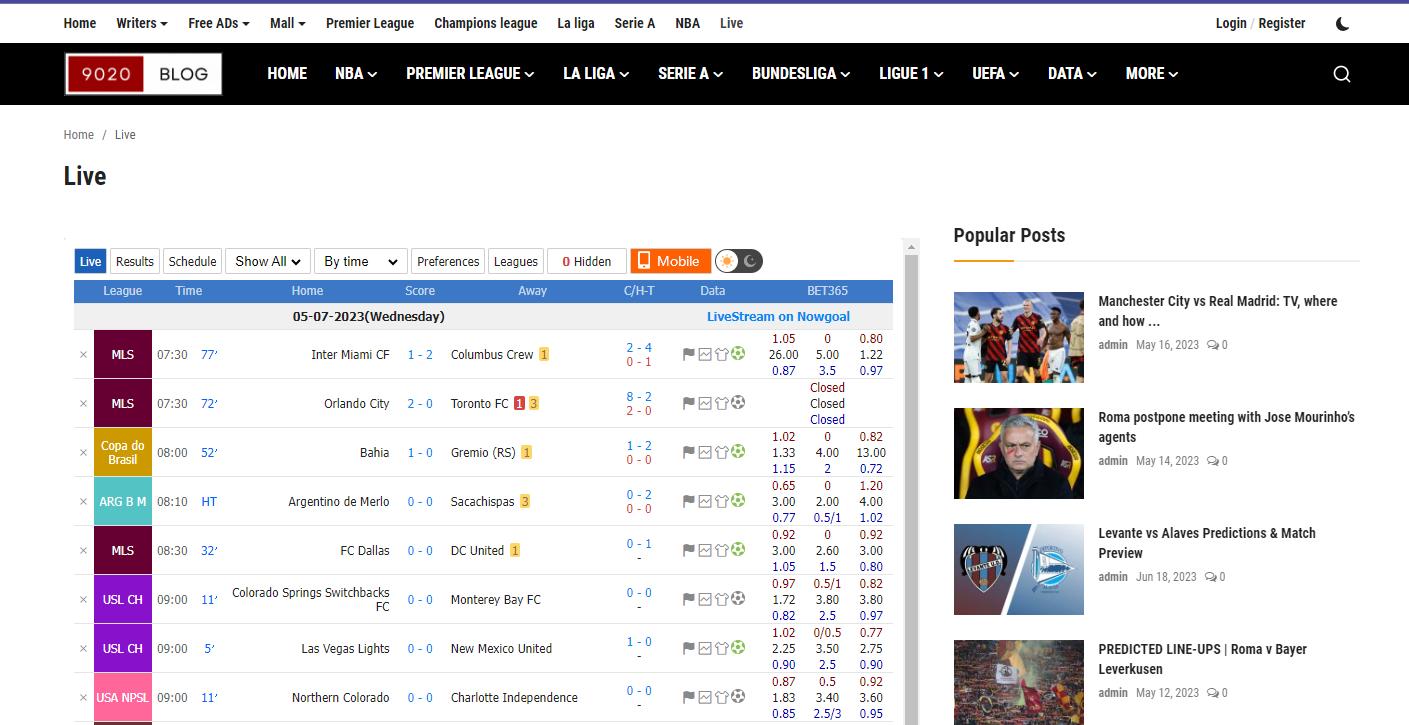Open flag icon in Northern Colorado row
The height and width of the screenshot is (725, 1409).
(688, 697)
